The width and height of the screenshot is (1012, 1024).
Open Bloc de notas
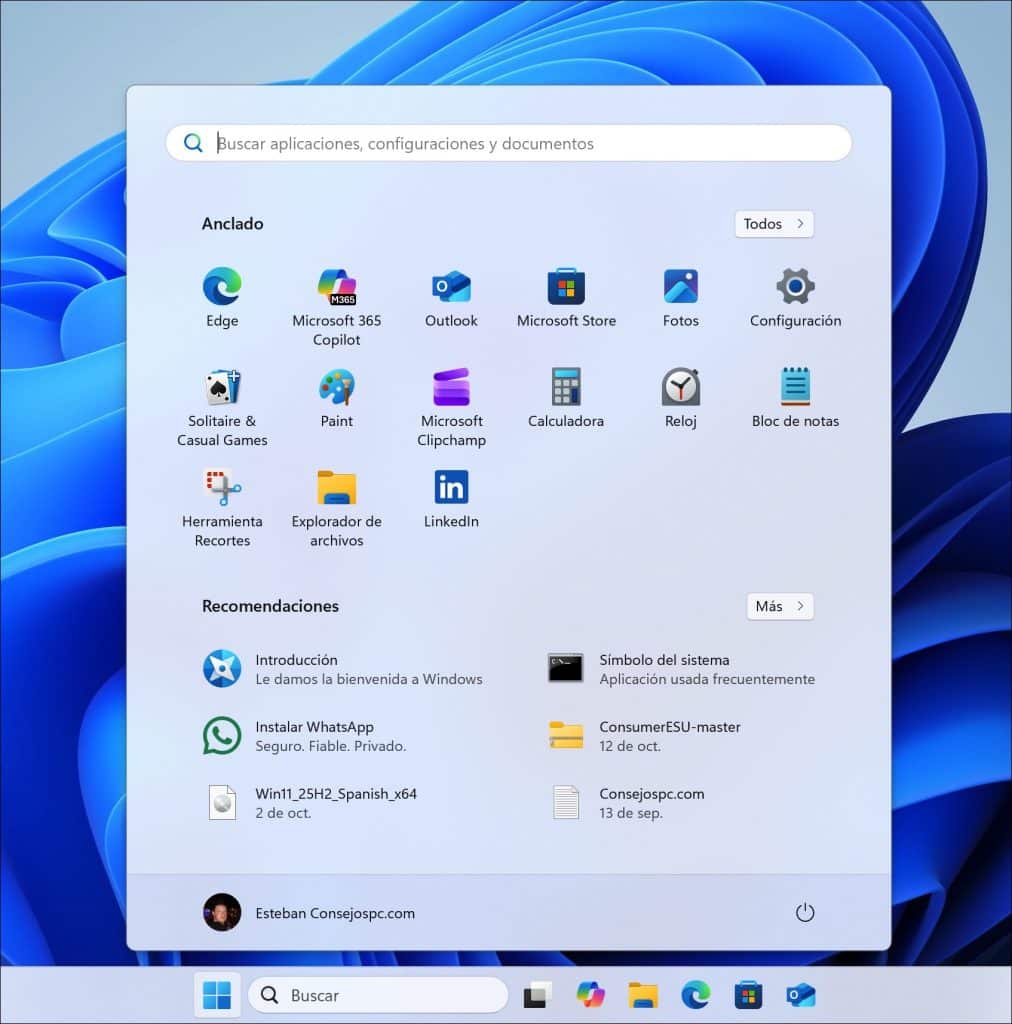pyautogui.click(x=795, y=390)
